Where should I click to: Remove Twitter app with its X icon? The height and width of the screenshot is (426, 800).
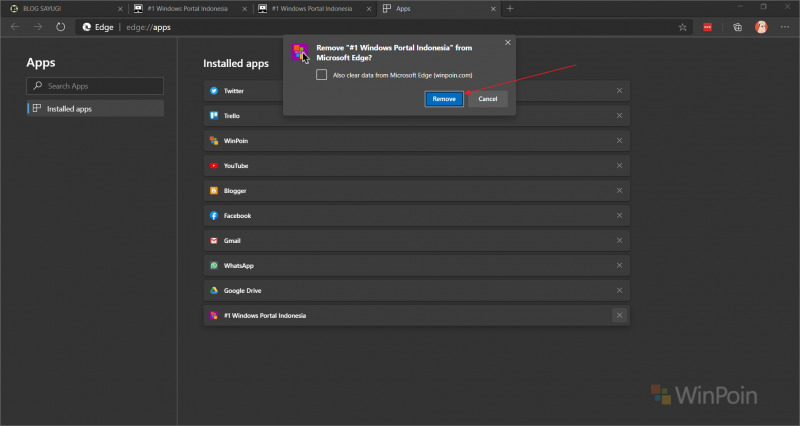point(619,91)
